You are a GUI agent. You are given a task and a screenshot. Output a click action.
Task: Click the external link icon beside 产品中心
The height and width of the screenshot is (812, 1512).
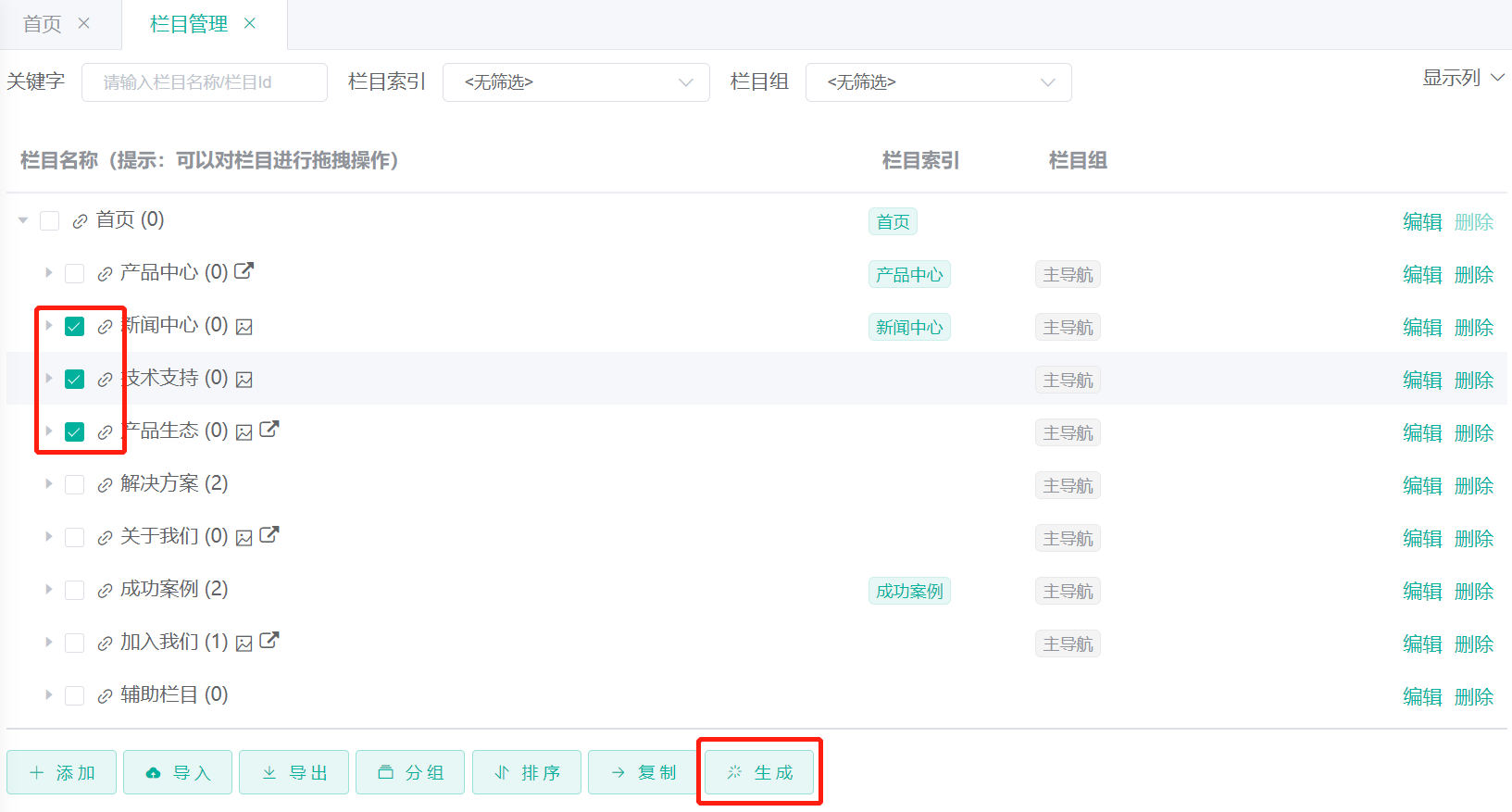tap(244, 271)
